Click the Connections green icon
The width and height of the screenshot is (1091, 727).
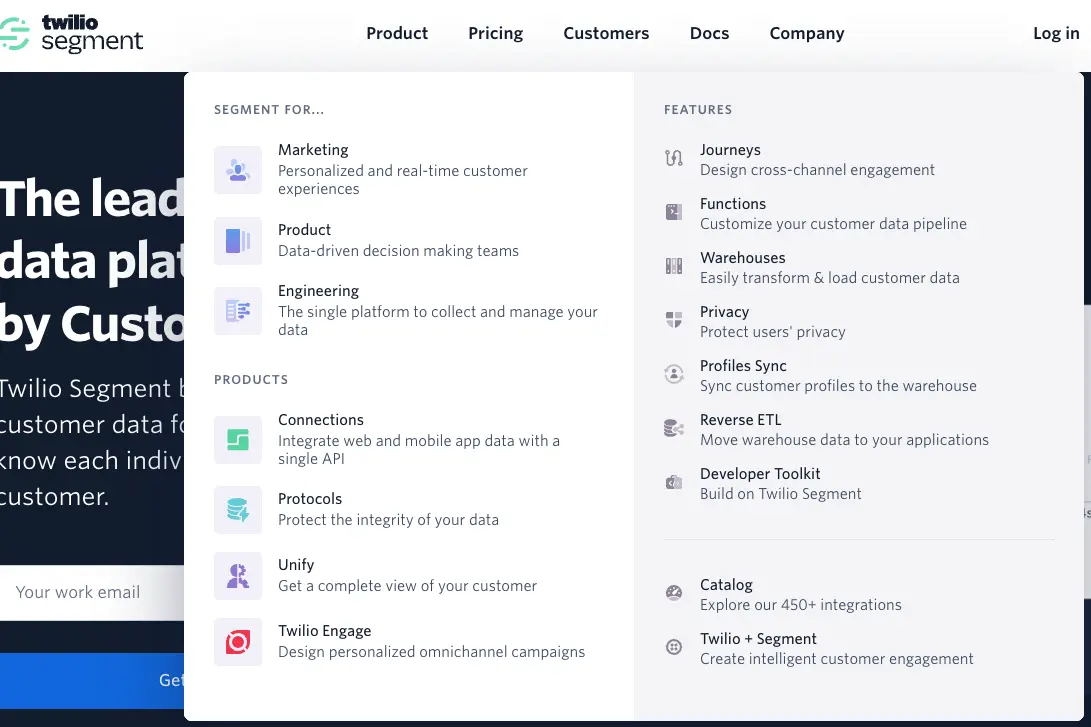(238, 440)
